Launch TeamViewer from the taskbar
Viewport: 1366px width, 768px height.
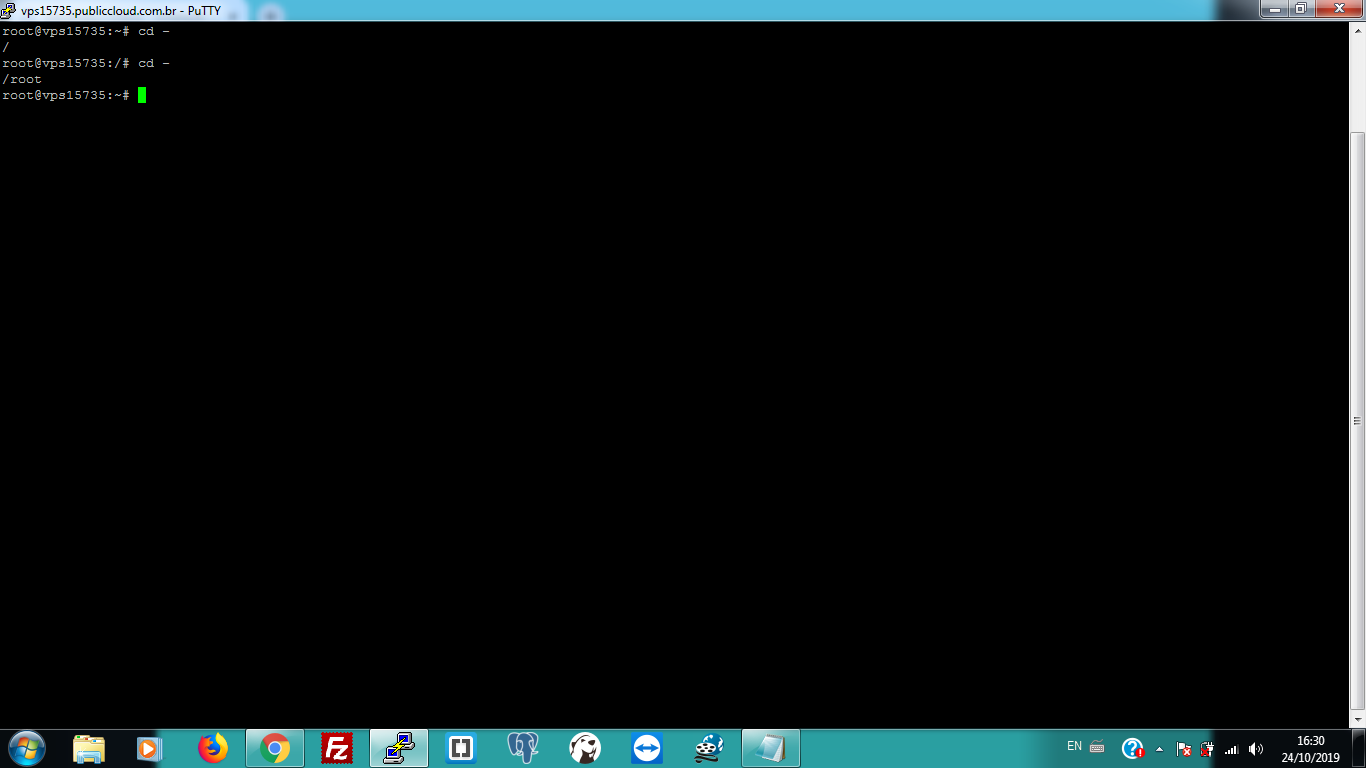pos(647,748)
